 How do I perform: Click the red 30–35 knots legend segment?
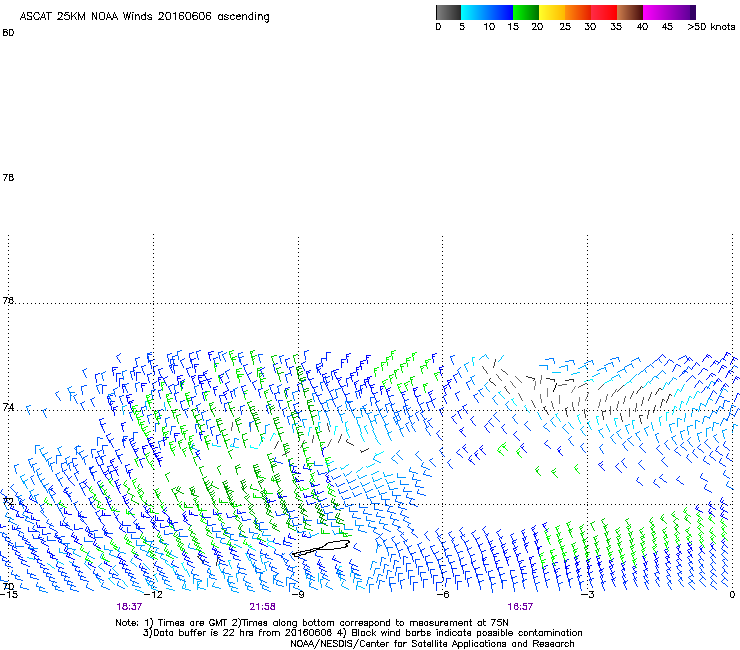604,12
